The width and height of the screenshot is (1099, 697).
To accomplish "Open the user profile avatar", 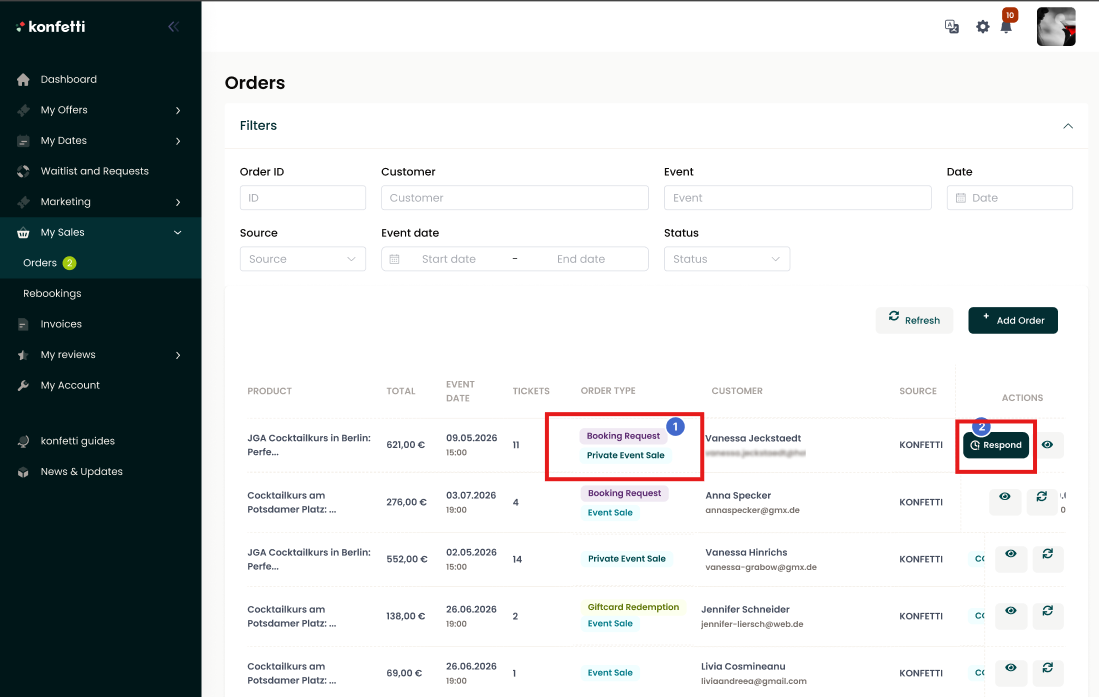I will point(1056,27).
